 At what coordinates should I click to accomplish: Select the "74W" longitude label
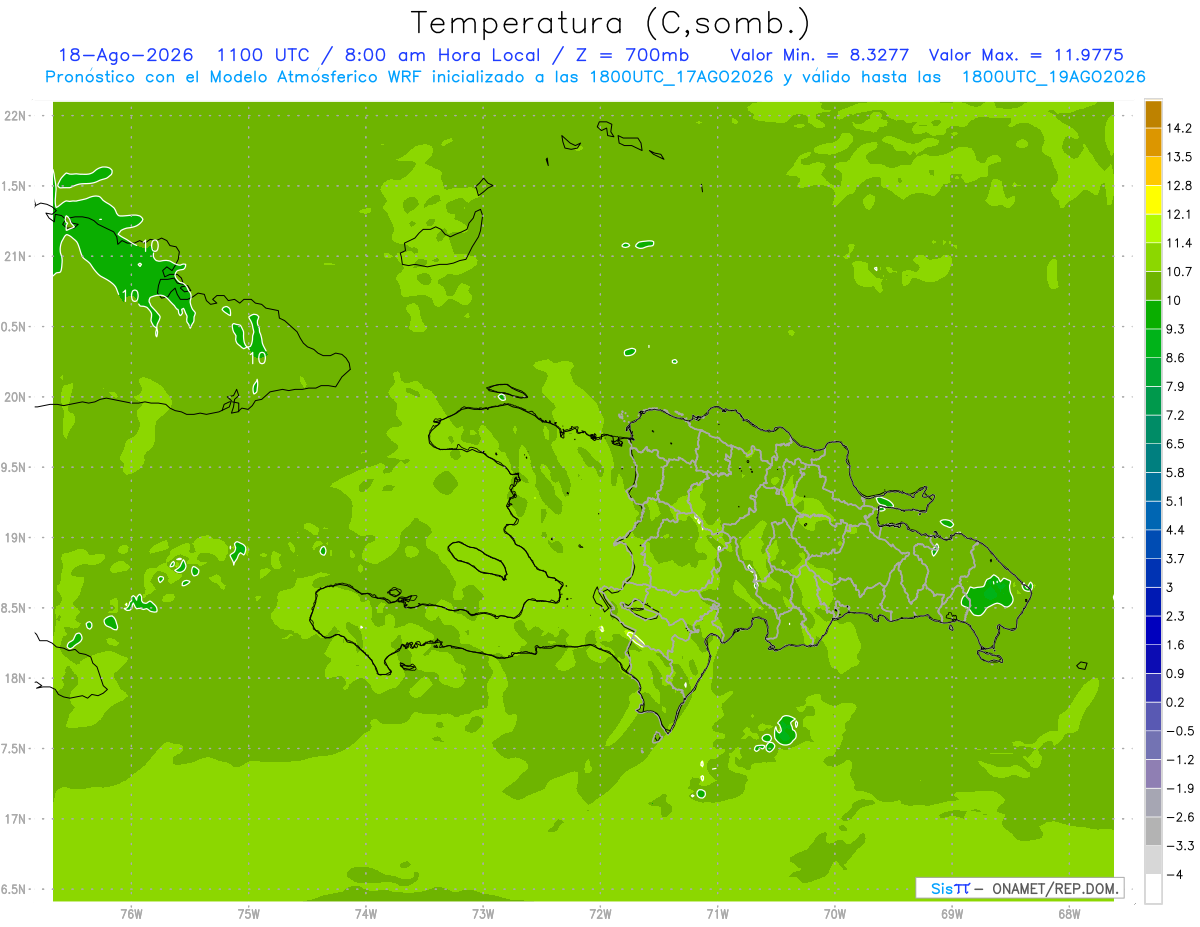(366, 913)
